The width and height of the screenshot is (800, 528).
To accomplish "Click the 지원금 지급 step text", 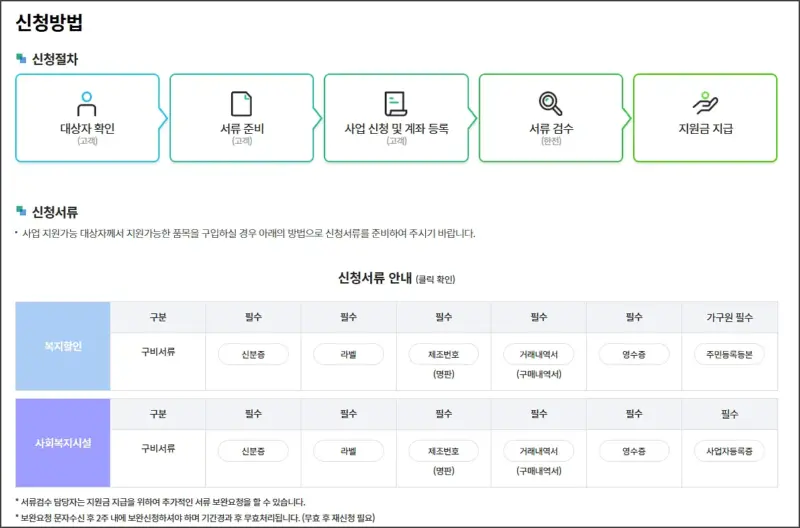I will (x=706, y=129).
